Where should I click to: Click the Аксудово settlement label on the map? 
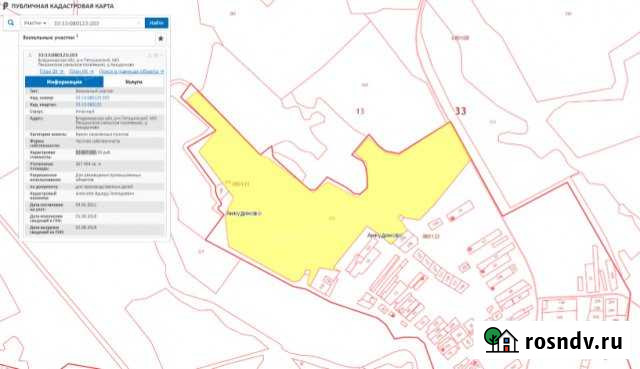(244, 213)
